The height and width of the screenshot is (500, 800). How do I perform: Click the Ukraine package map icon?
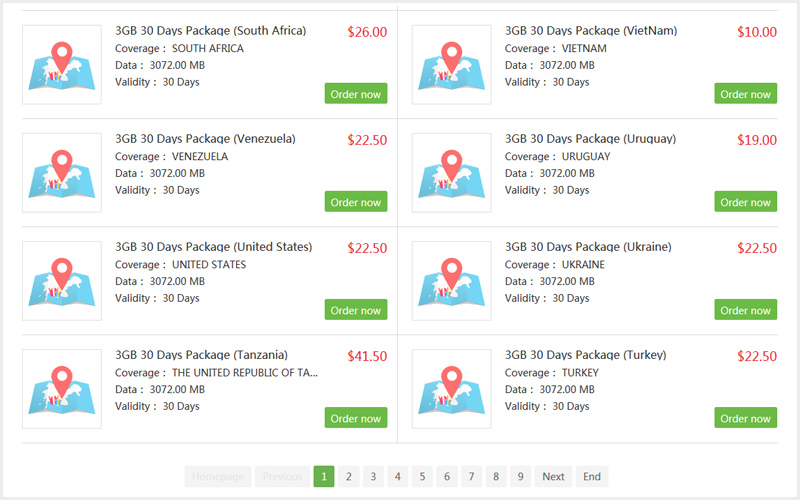(x=452, y=281)
